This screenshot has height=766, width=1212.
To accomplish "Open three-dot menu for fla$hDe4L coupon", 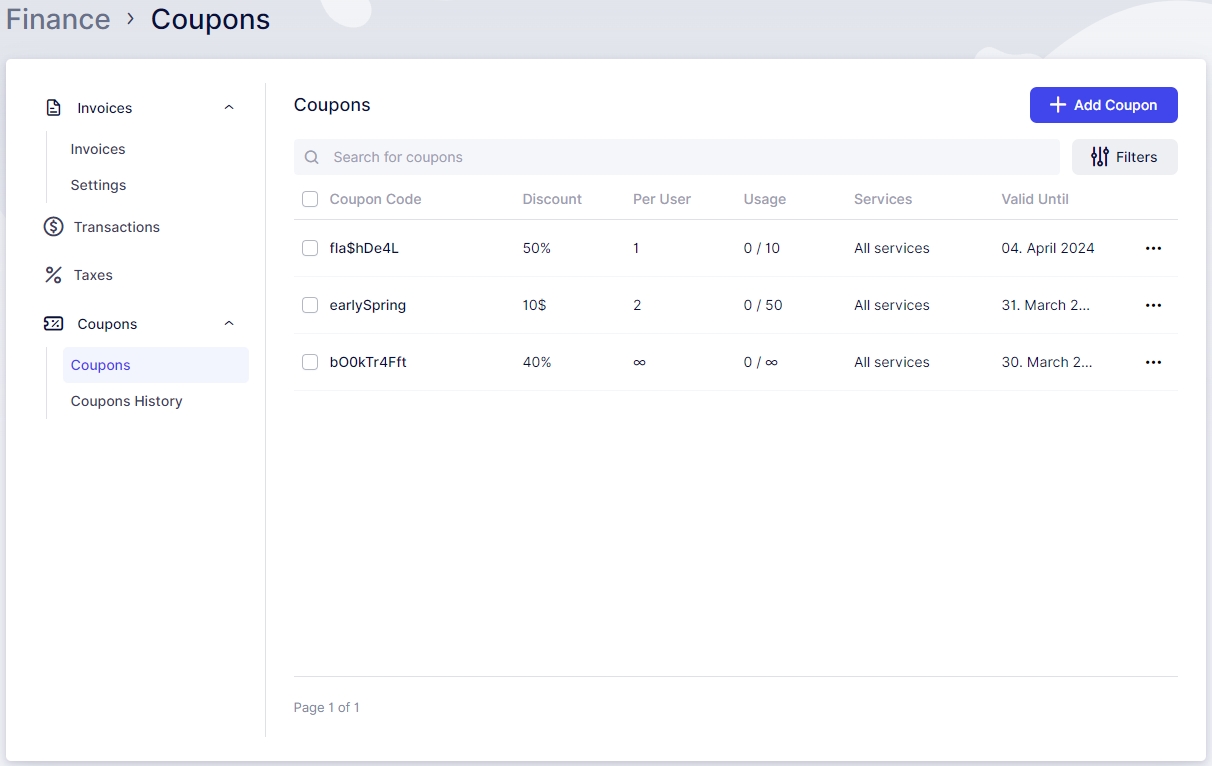I will 1153,248.
